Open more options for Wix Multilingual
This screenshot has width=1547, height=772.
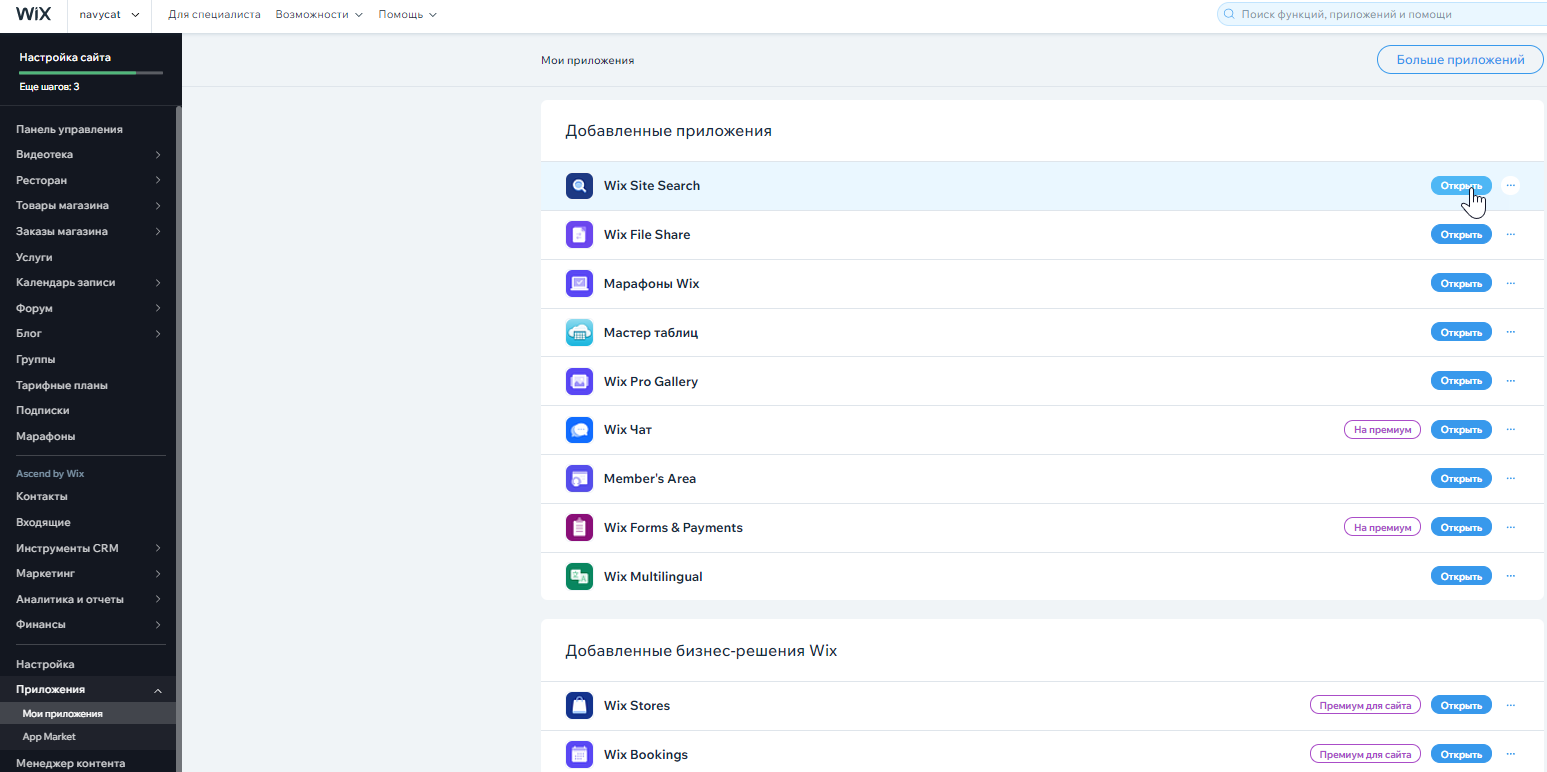[x=1510, y=576]
